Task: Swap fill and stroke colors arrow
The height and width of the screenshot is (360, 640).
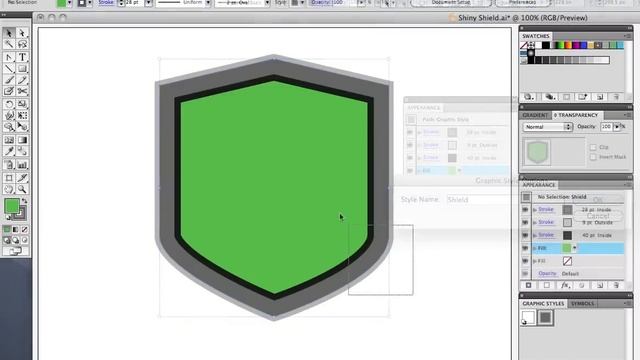Action: click(x=24, y=200)
